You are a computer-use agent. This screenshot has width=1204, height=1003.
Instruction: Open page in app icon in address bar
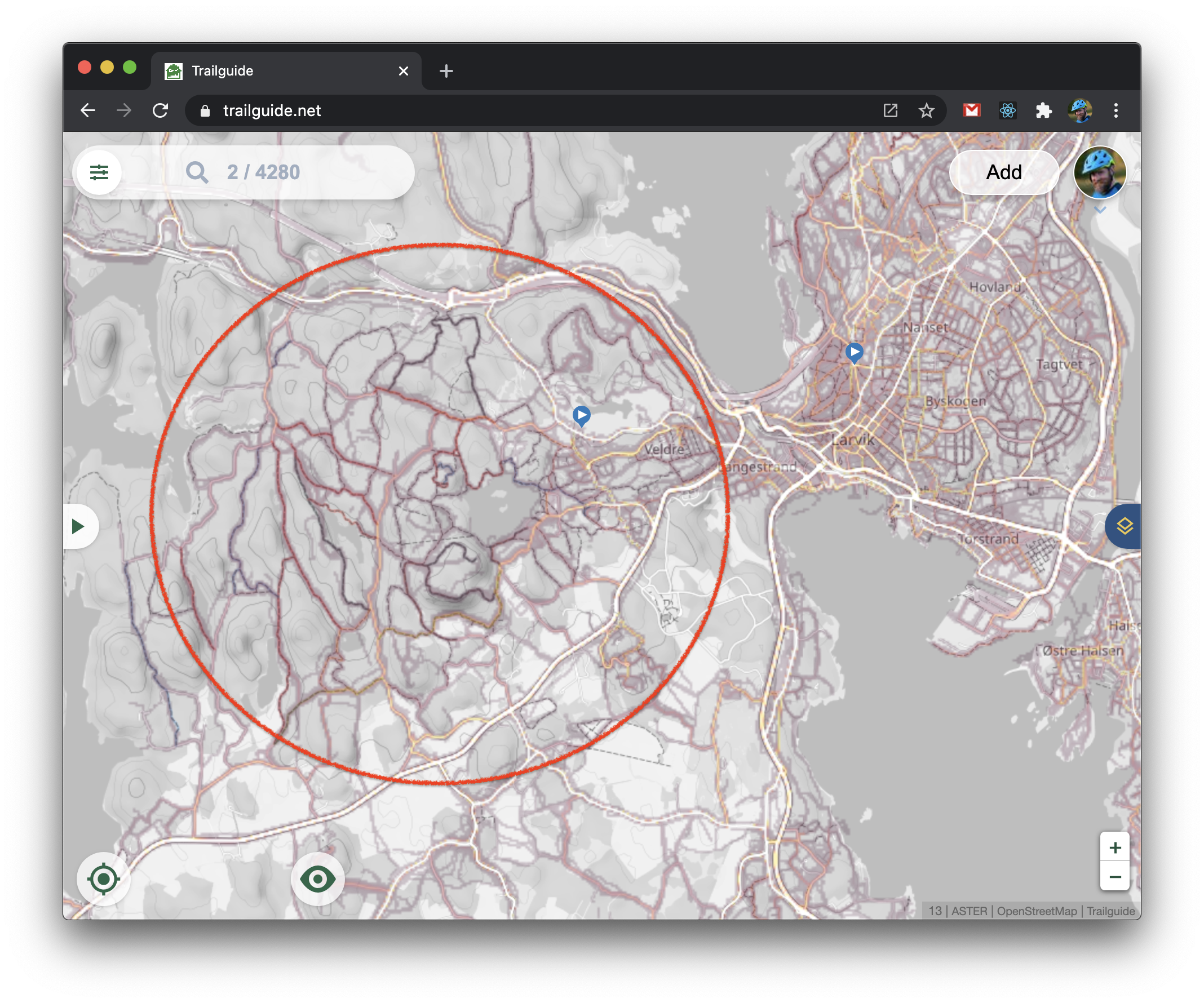pos(890,110)
